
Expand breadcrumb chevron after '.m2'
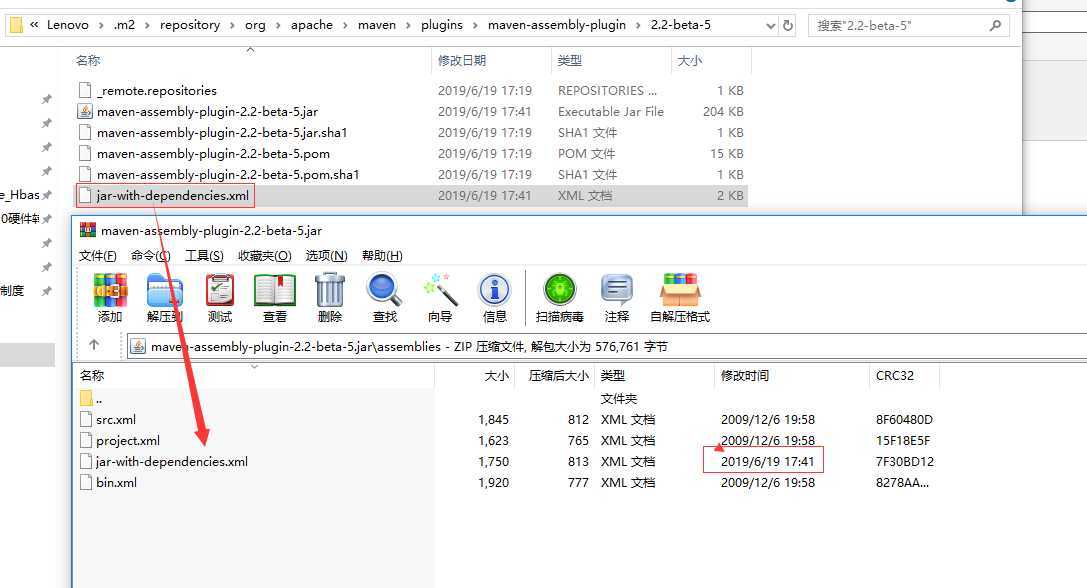(x=147, y=26)
